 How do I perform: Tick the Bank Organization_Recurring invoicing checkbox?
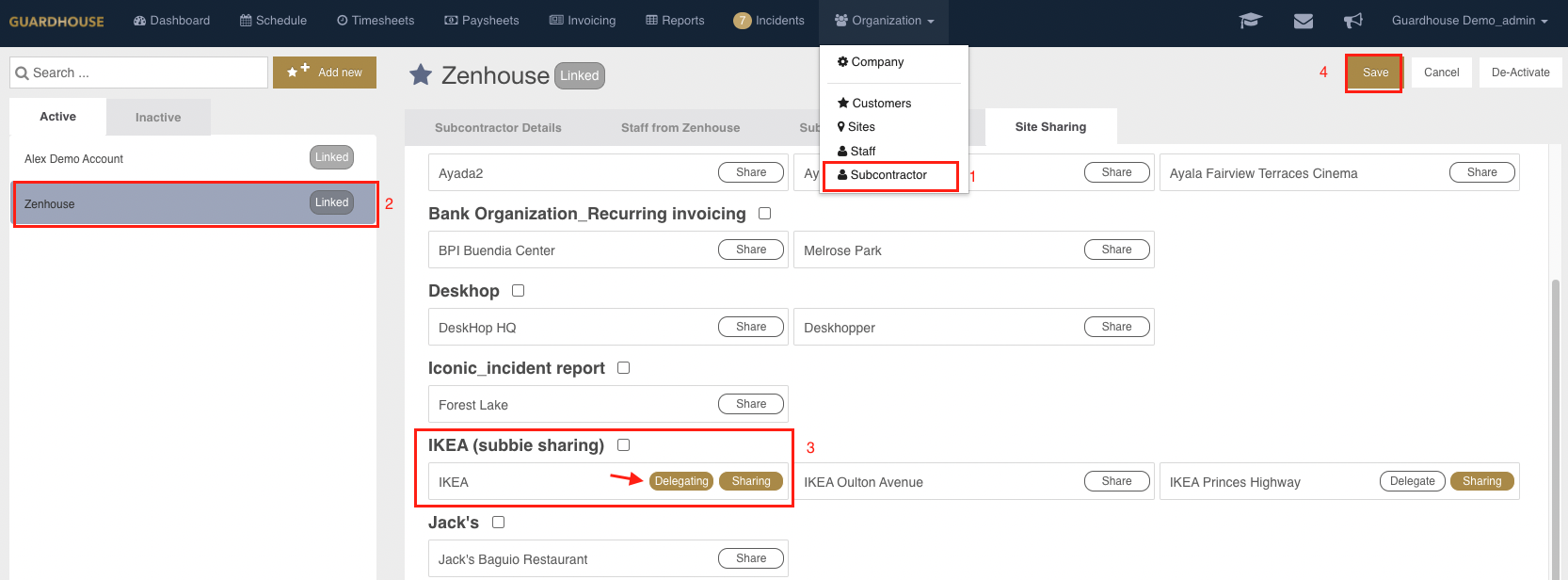coord(764,214)
